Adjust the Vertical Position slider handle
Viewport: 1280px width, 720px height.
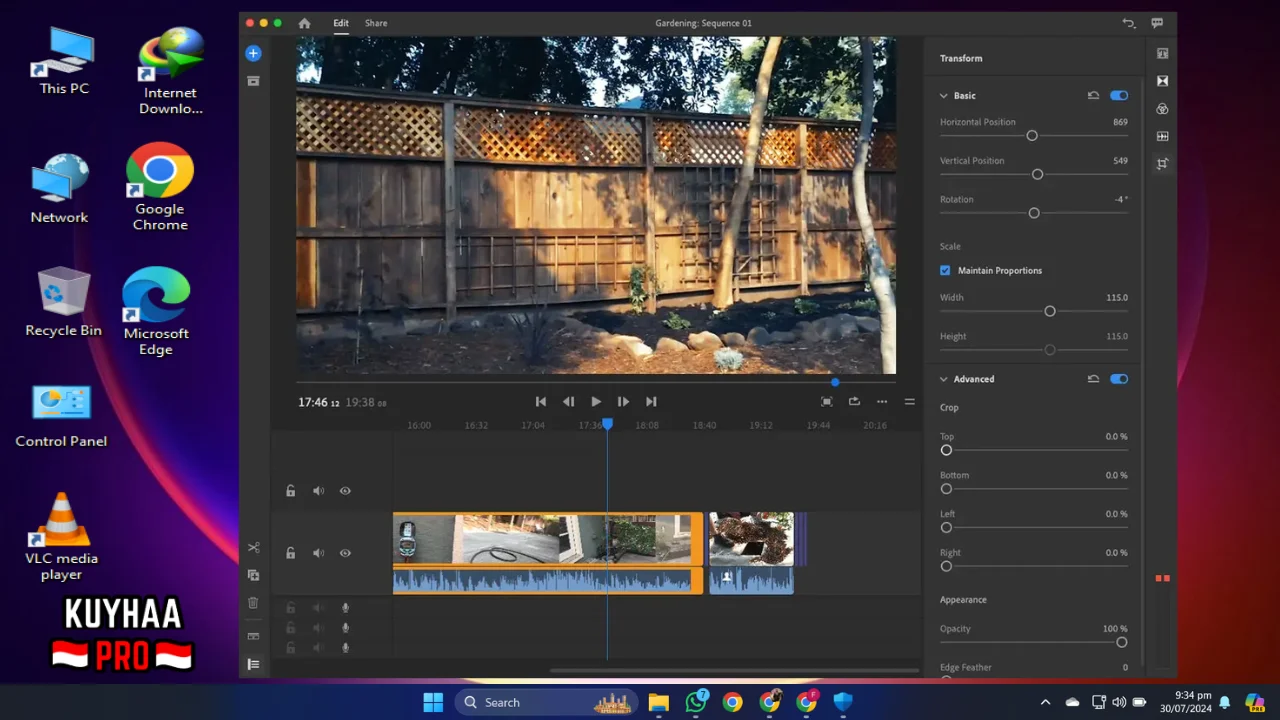click(x=1037, y=174)
